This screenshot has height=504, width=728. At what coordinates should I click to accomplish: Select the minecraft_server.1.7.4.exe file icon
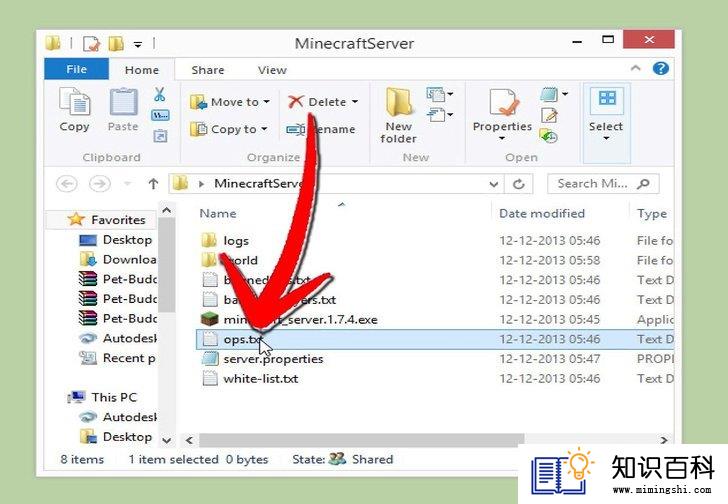[x=210, y=319]
